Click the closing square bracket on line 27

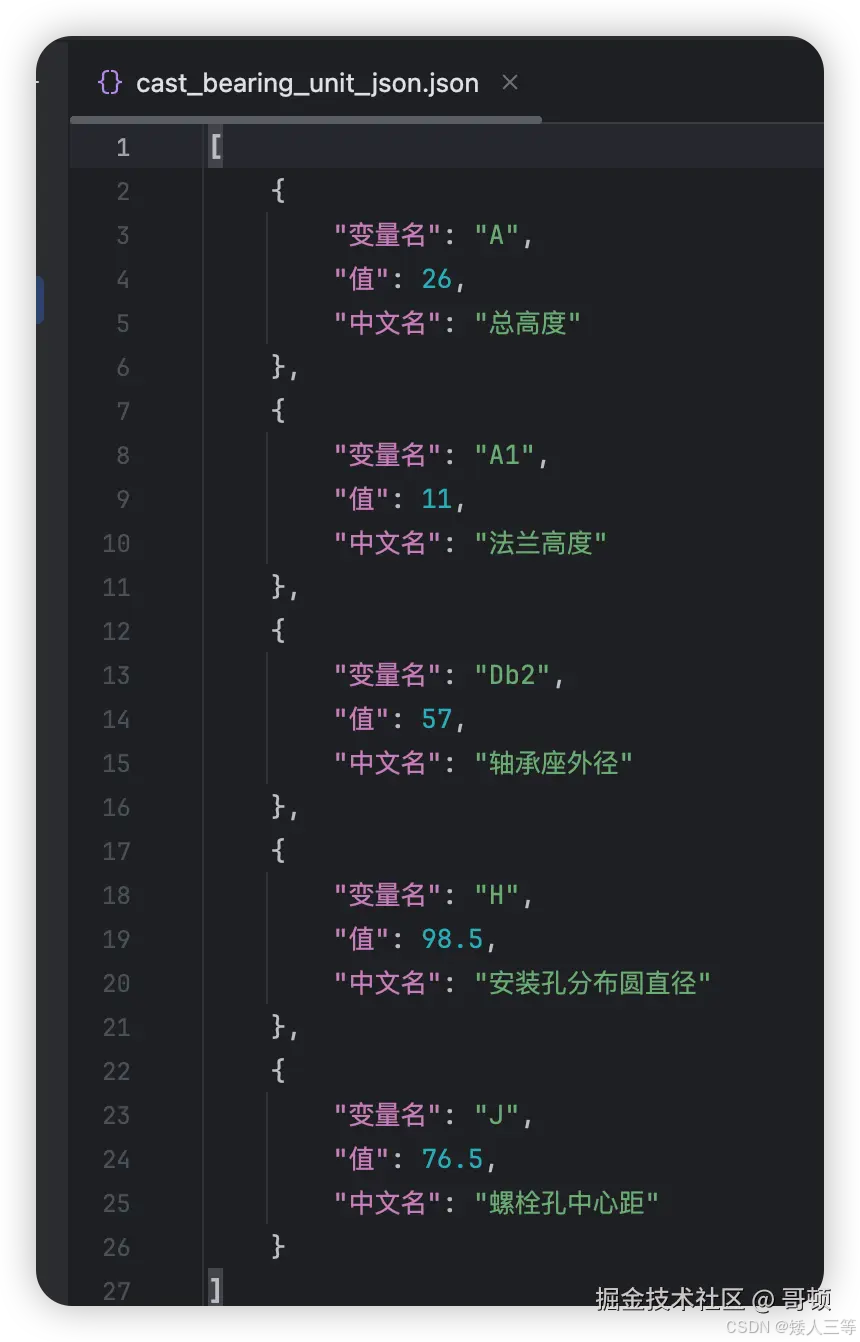point(216,1291)
